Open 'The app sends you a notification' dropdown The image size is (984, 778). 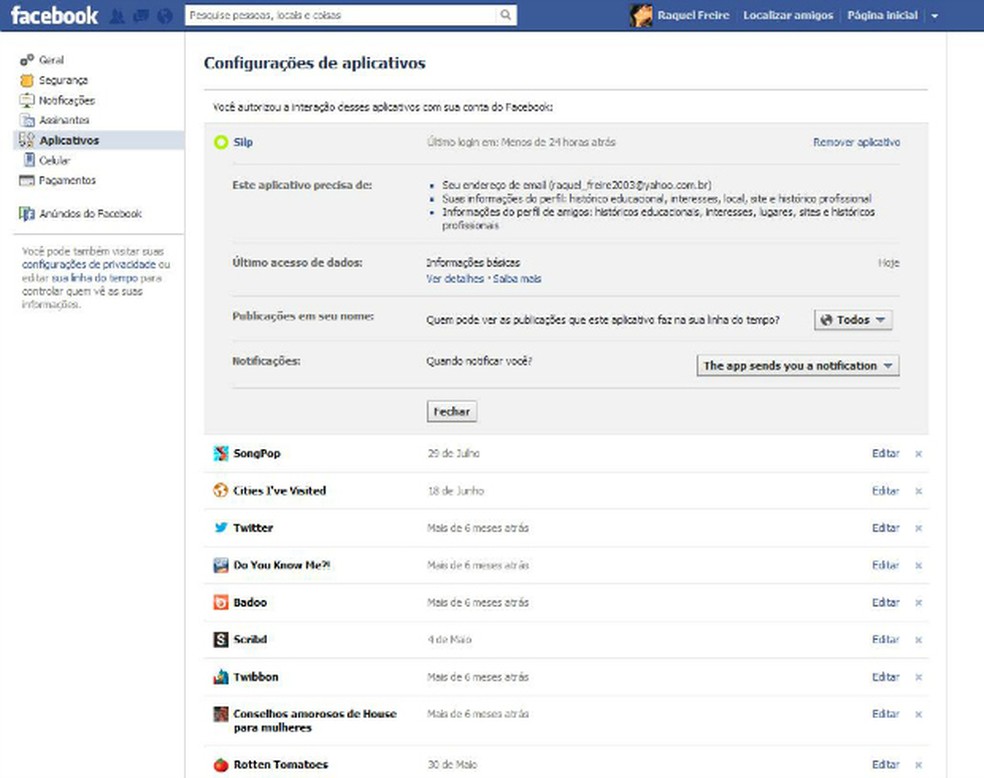tap(798, 366)
